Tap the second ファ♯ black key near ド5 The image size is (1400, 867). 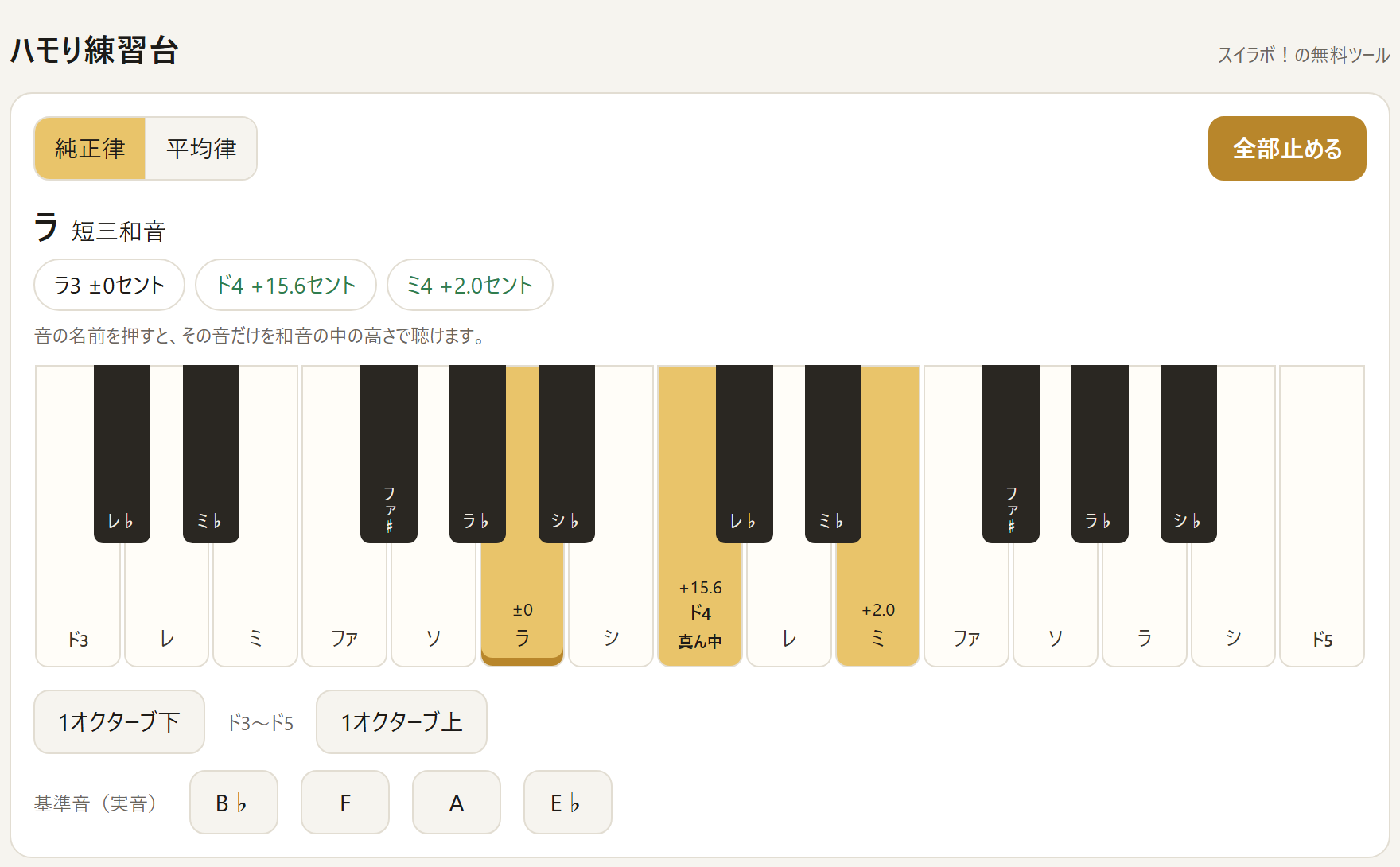[x=1011, y=453]
